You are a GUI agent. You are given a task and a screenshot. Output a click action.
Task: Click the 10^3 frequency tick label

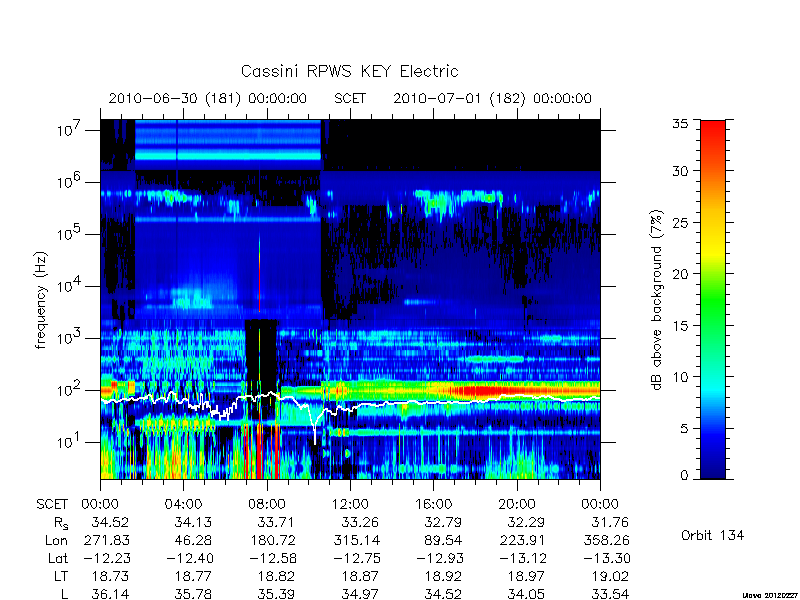point(70,338)
